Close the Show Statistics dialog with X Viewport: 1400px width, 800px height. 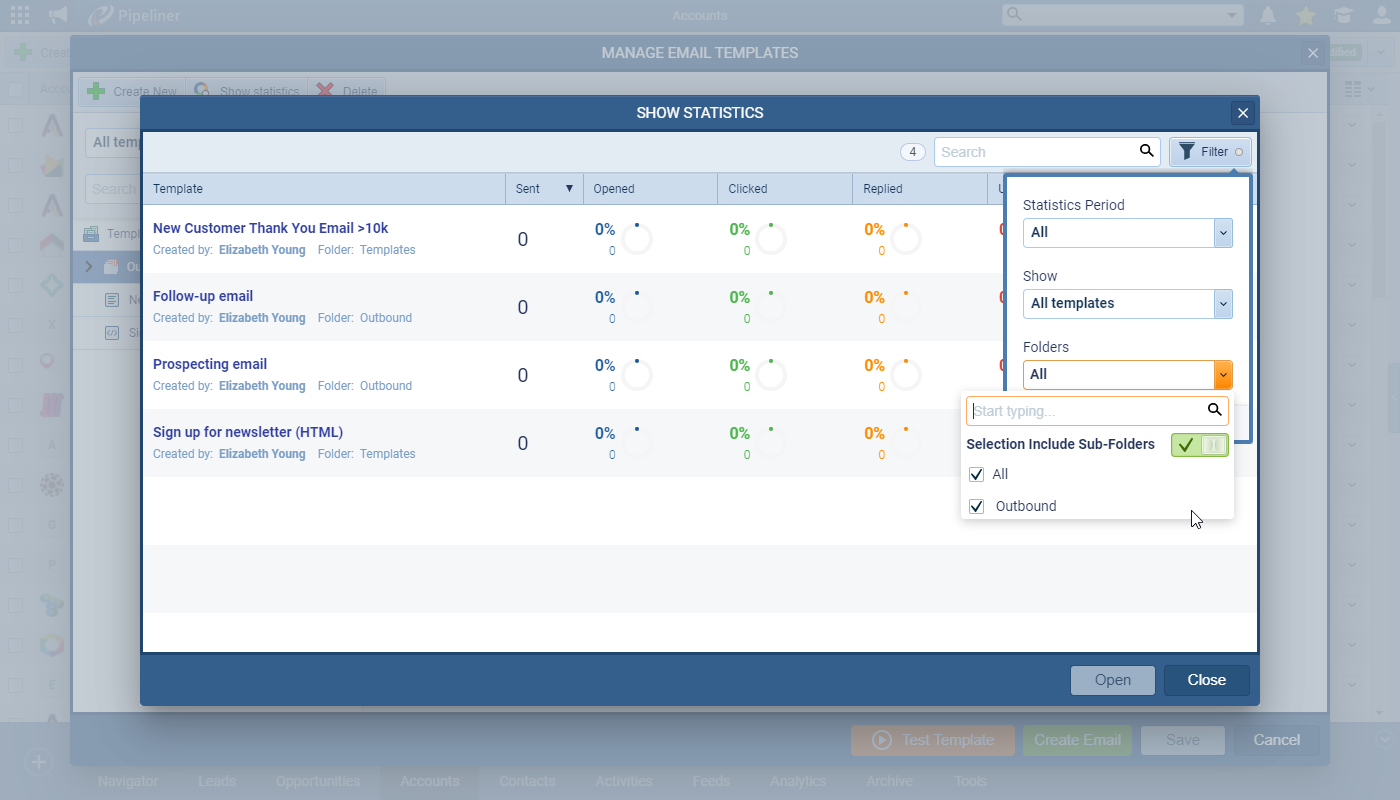coord(1242,113)
